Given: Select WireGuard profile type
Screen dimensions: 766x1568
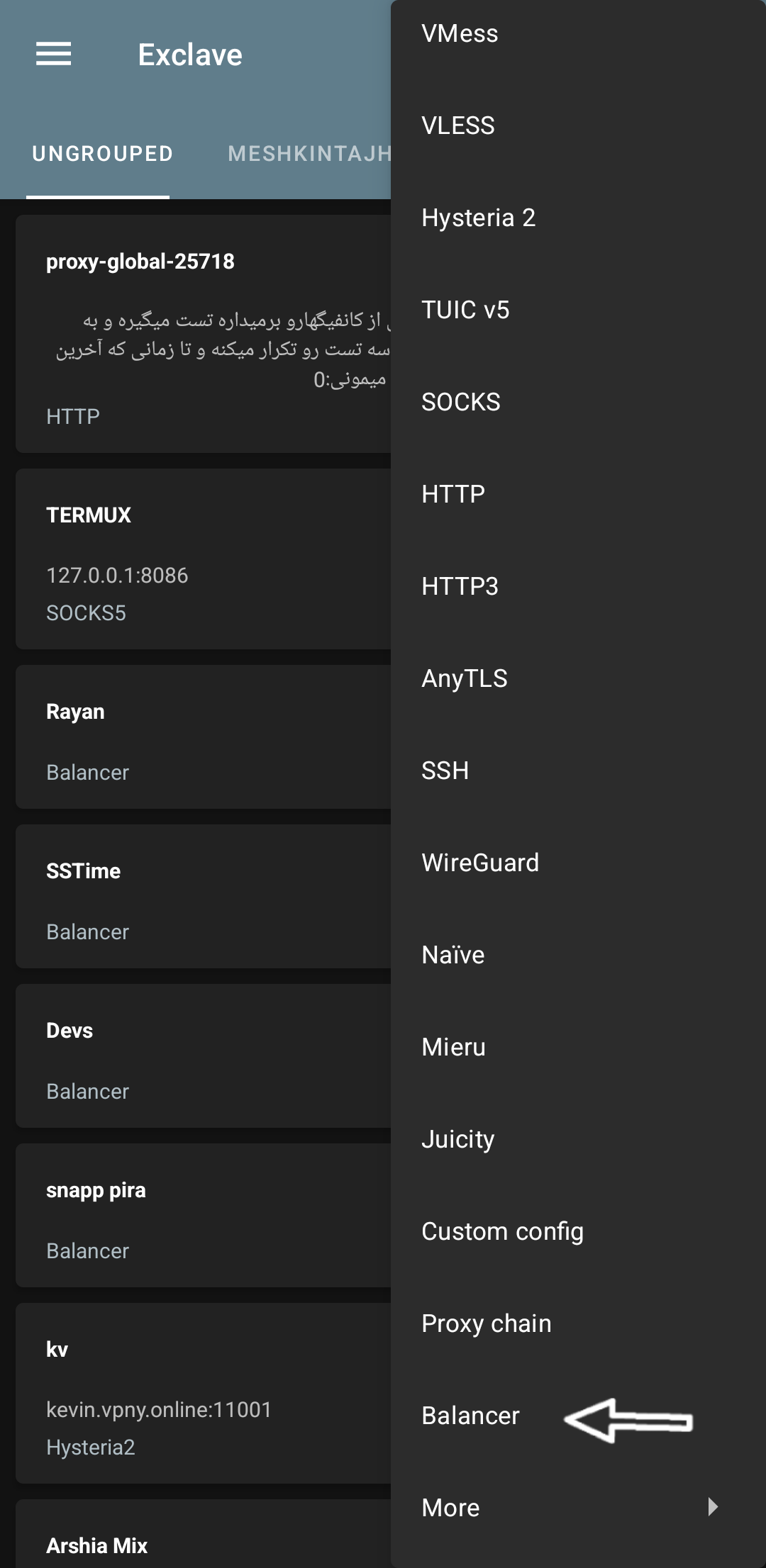Looking at the screenshot, I should (480, 863).
